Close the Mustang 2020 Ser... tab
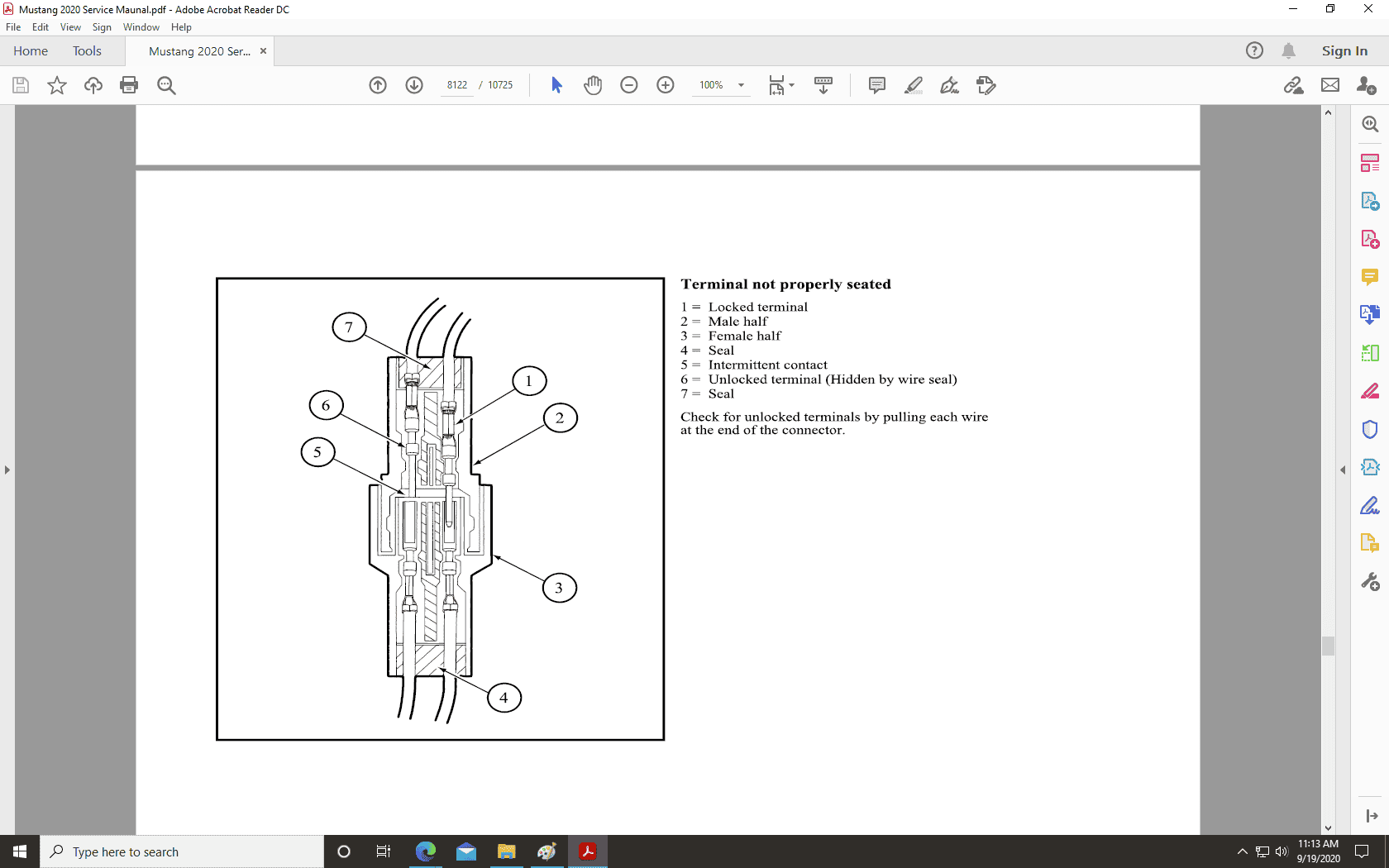The image size is (1389, 868). coord(263,51)
